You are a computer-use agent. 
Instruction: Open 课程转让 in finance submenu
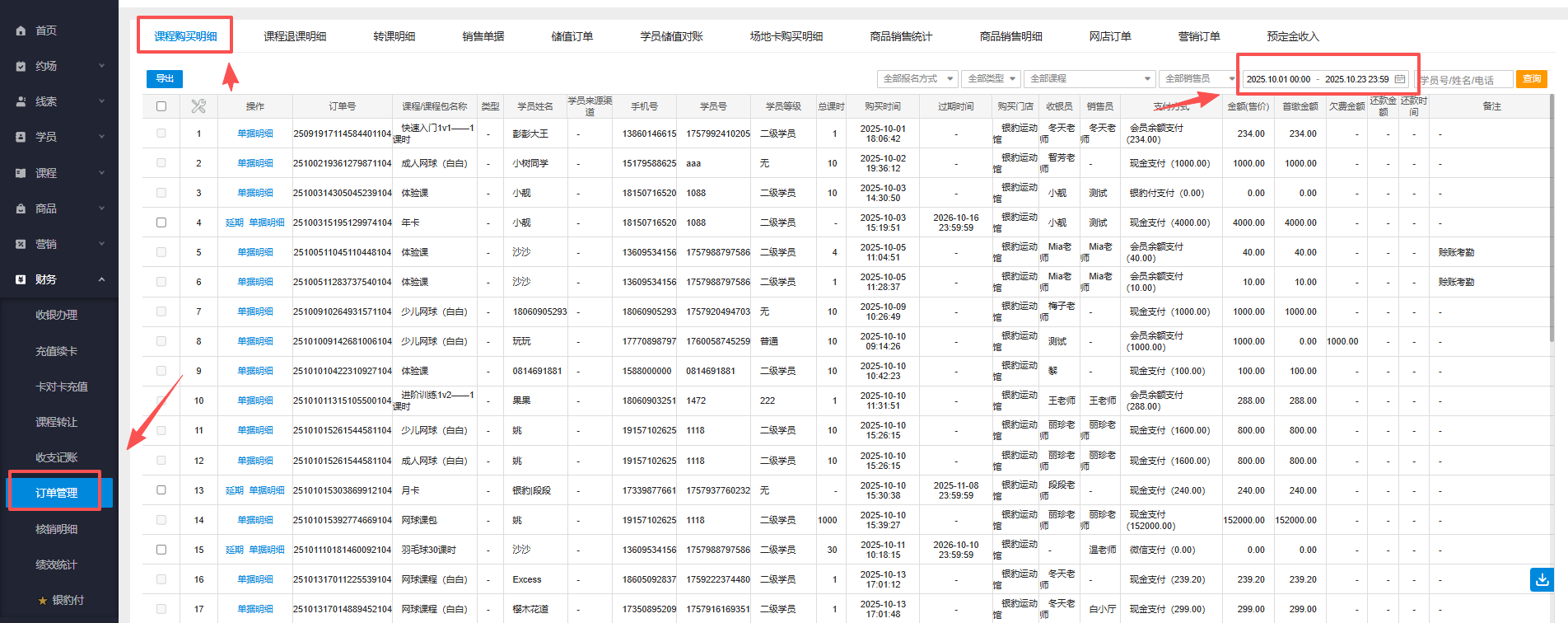click(x=56, y=422)
